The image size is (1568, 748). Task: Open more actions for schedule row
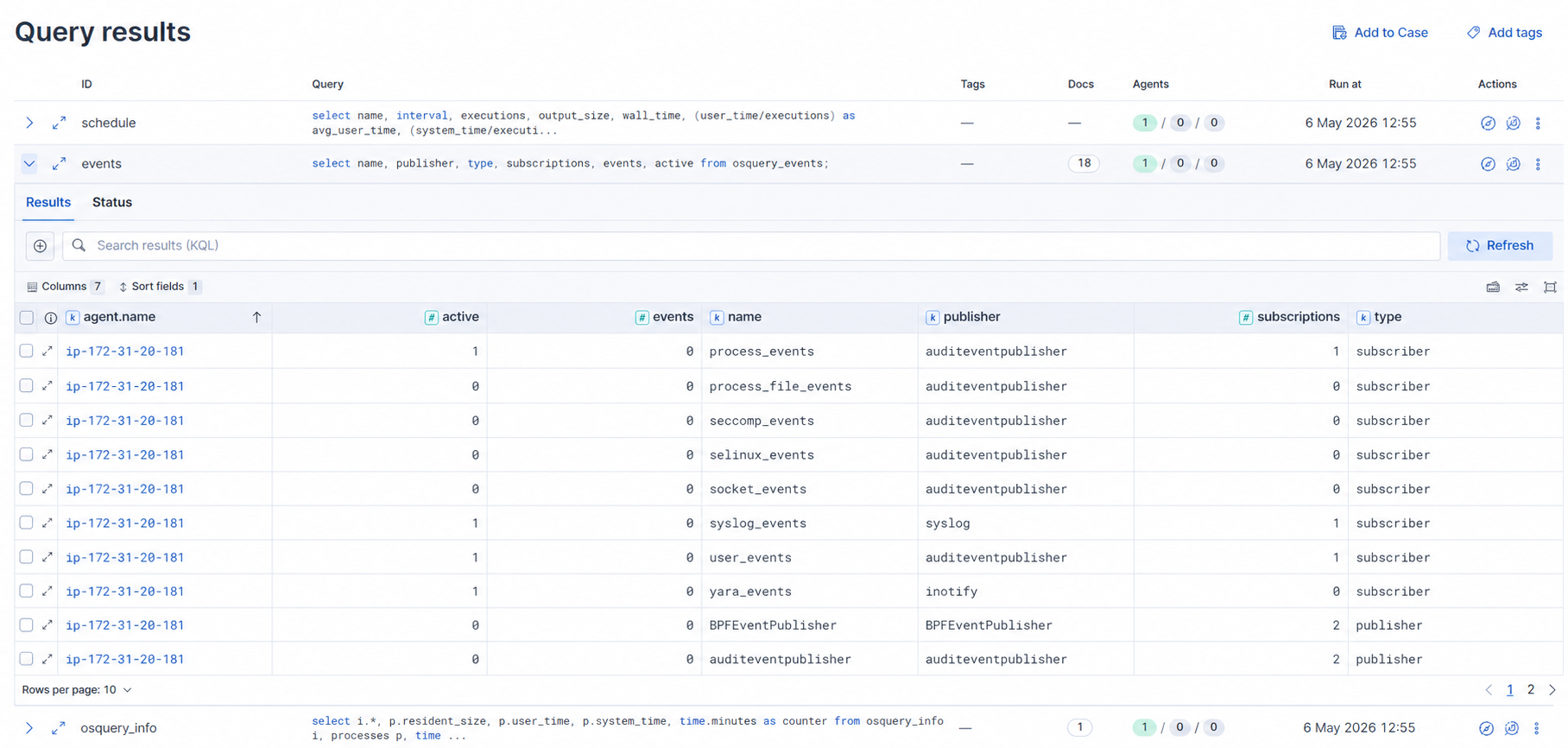pyautogui.click(x=1538, y=123)
